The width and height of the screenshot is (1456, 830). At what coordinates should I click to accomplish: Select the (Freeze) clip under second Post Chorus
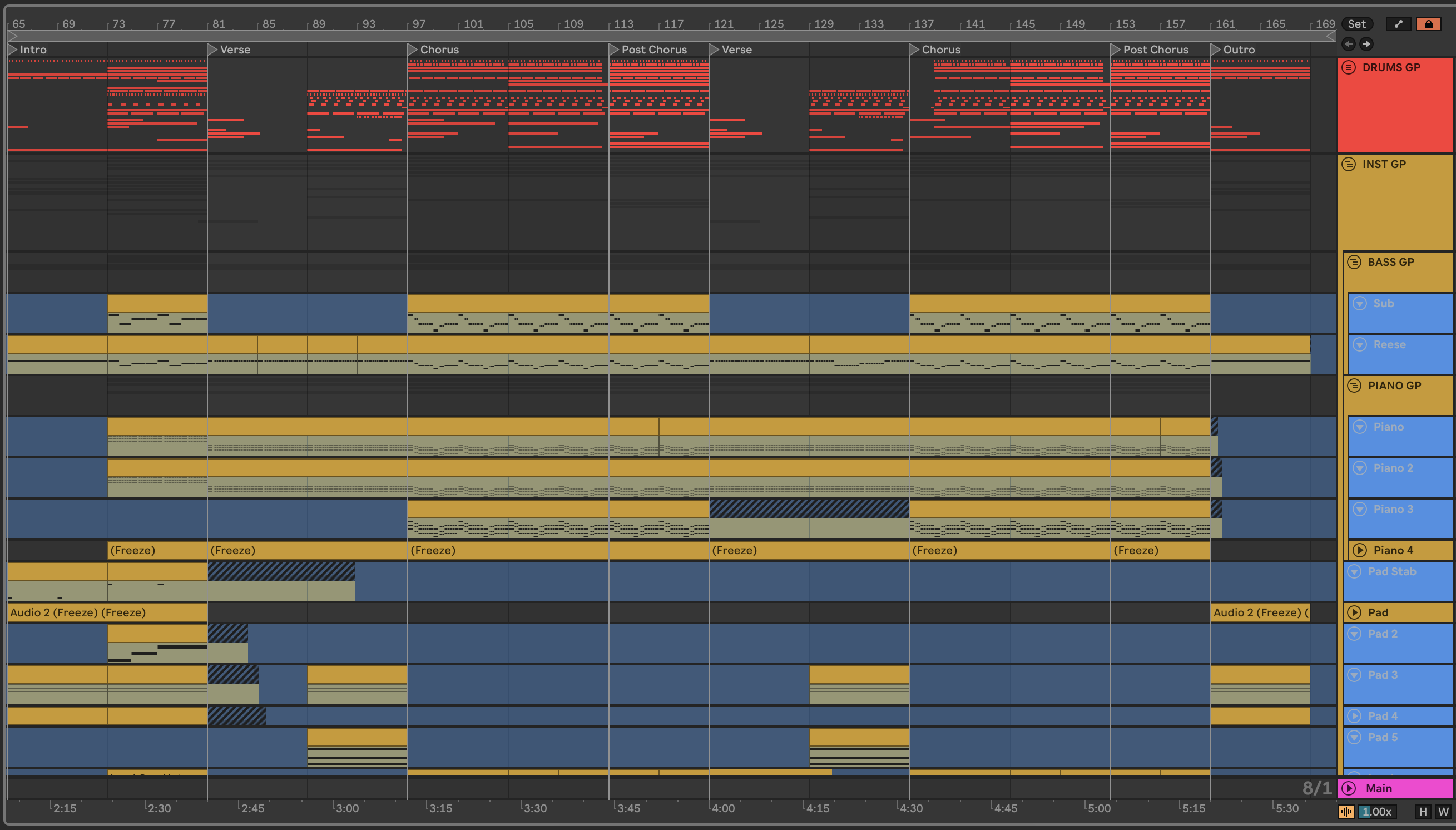pos(1160,551)
